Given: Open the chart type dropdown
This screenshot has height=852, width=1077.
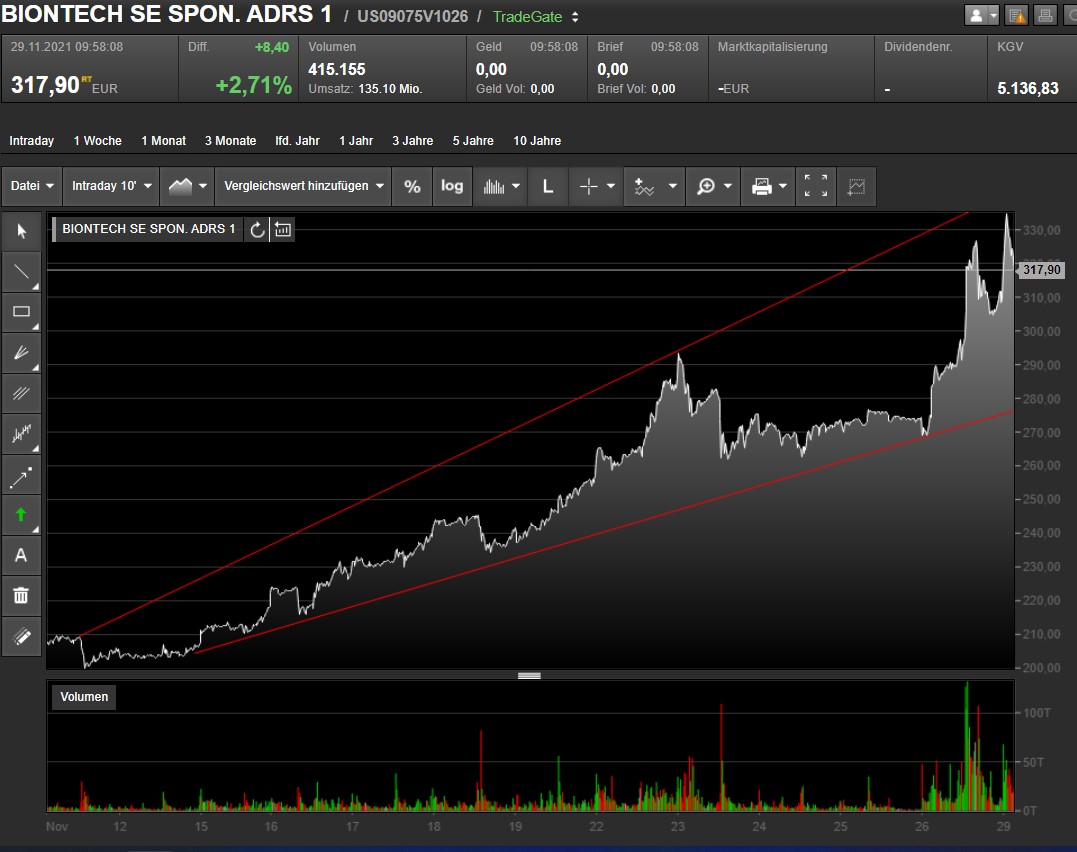Looking at the screenshot, I should (188, 186).
